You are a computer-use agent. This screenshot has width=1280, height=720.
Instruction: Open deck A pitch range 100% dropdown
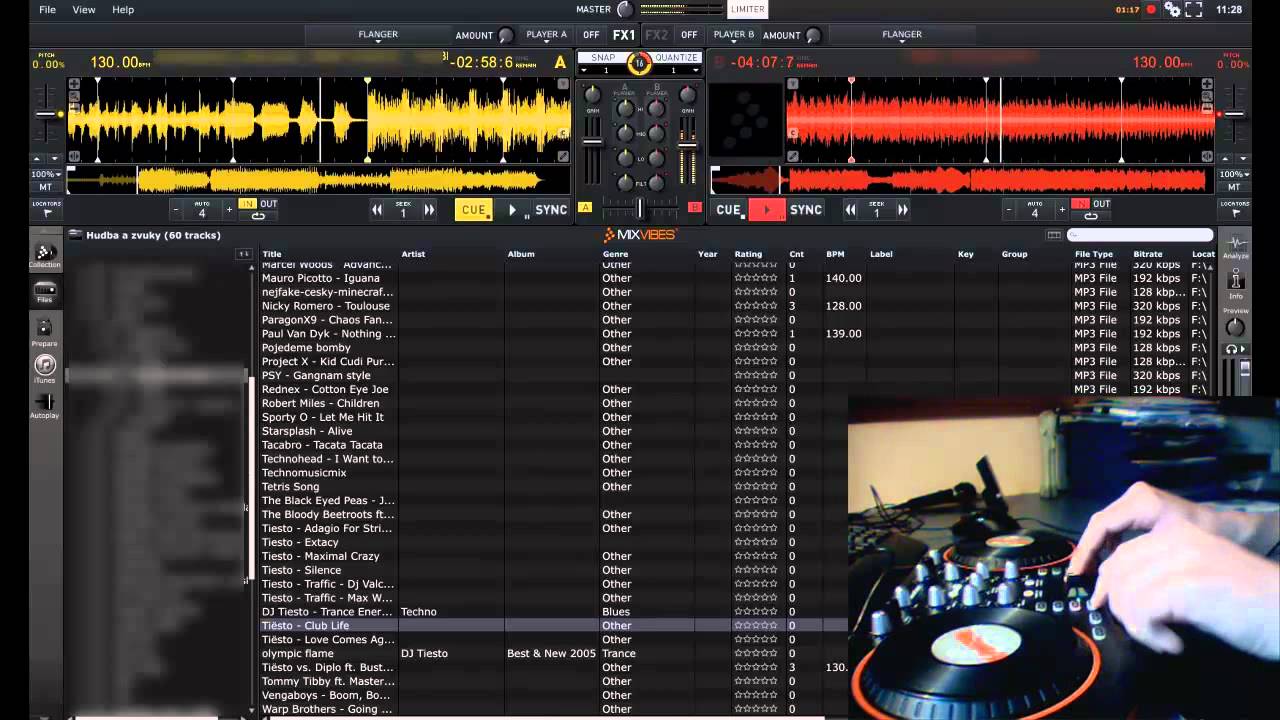coord(48,174)
